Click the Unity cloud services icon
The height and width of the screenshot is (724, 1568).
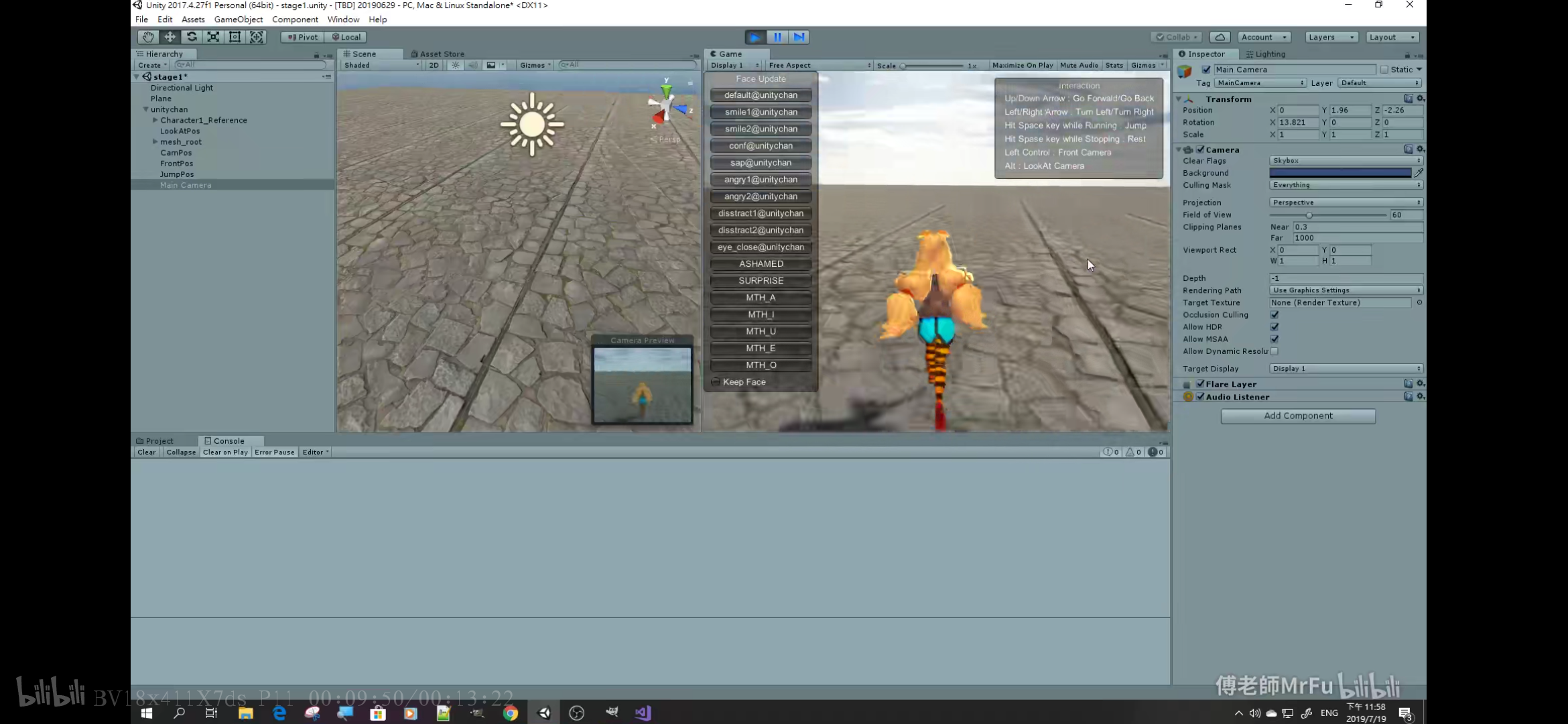[1222, 37]
